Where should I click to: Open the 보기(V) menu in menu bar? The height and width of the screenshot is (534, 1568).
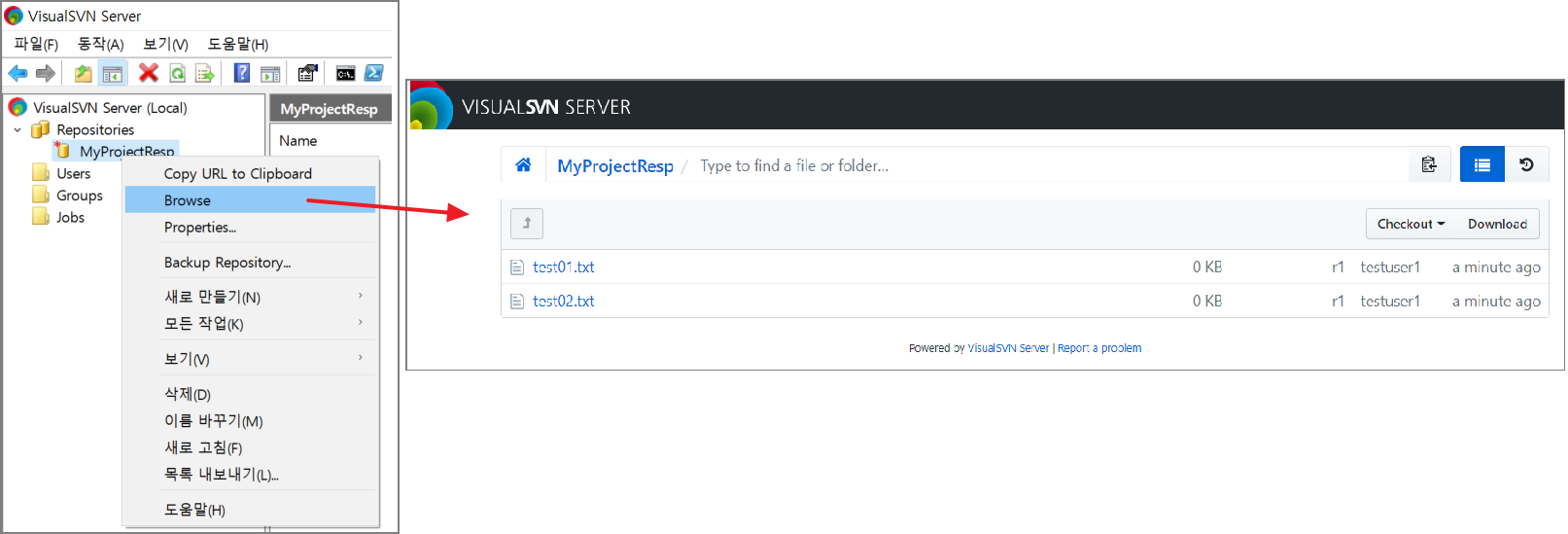(165, 44)
